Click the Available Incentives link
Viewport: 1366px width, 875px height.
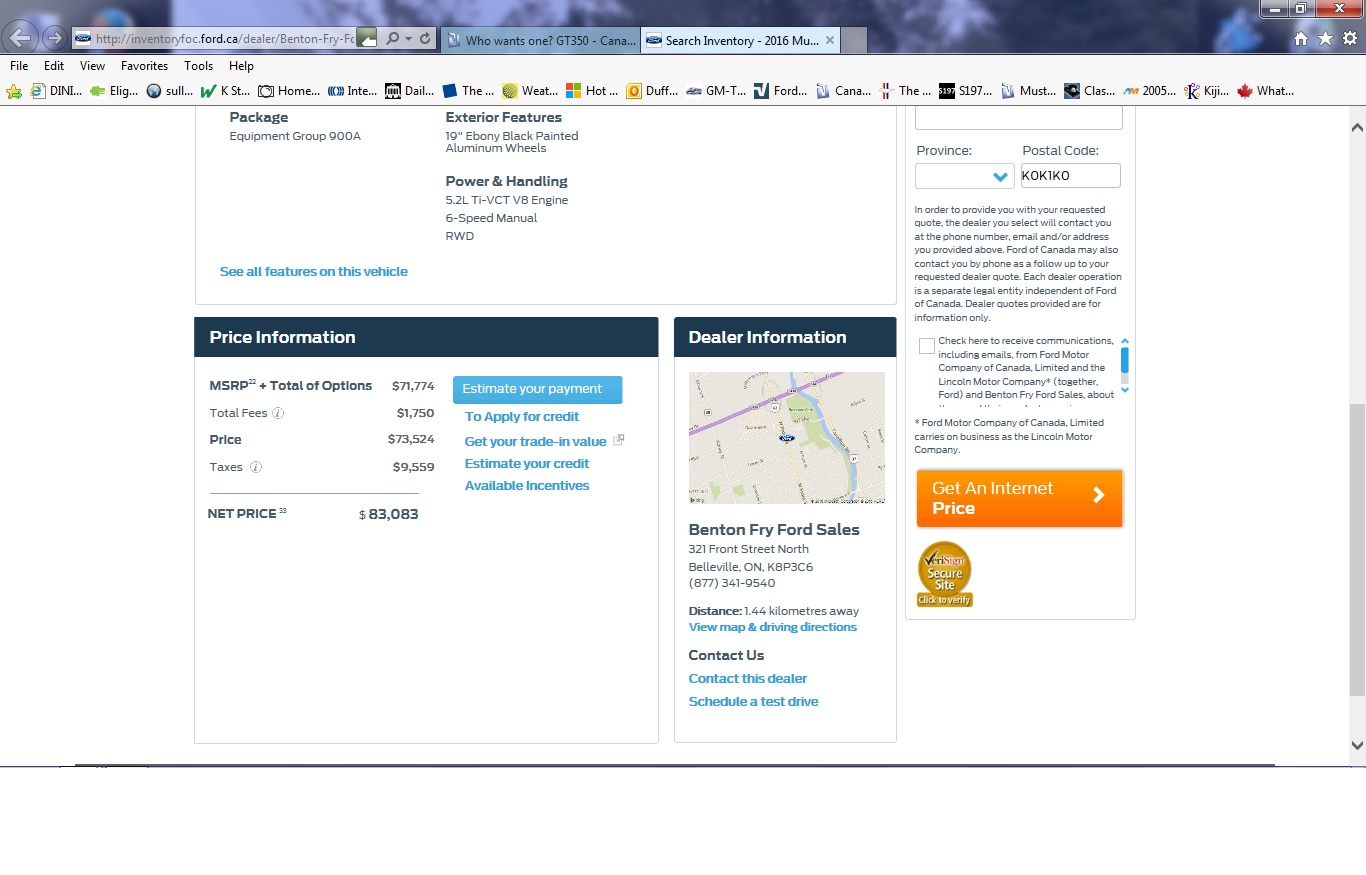click(x=526, y=486)
